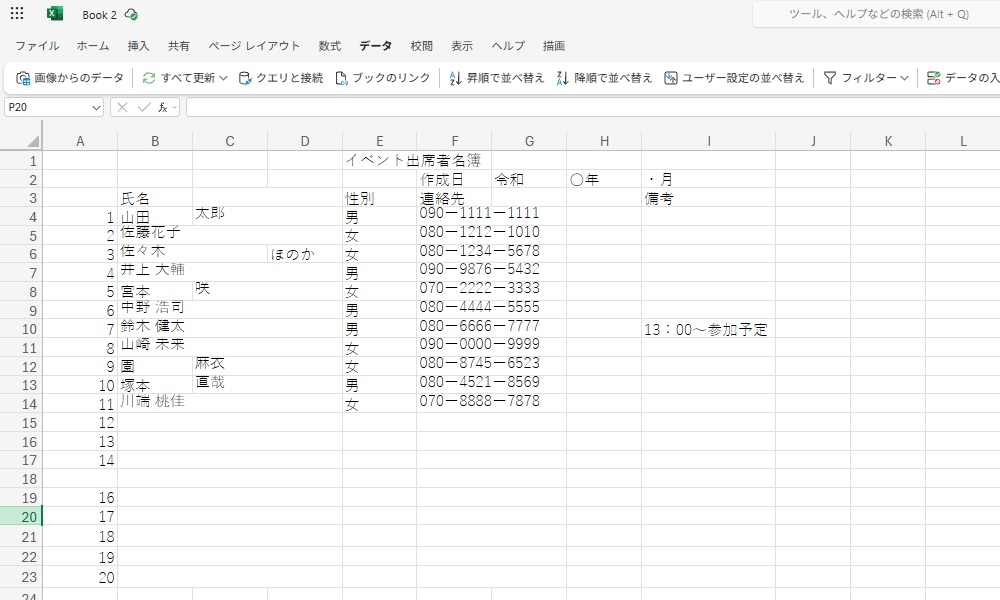Viewport: 1000px width, 600px height.
Task: Open ユーザー設定の並べ替え dialog
Action: (734, 78)
